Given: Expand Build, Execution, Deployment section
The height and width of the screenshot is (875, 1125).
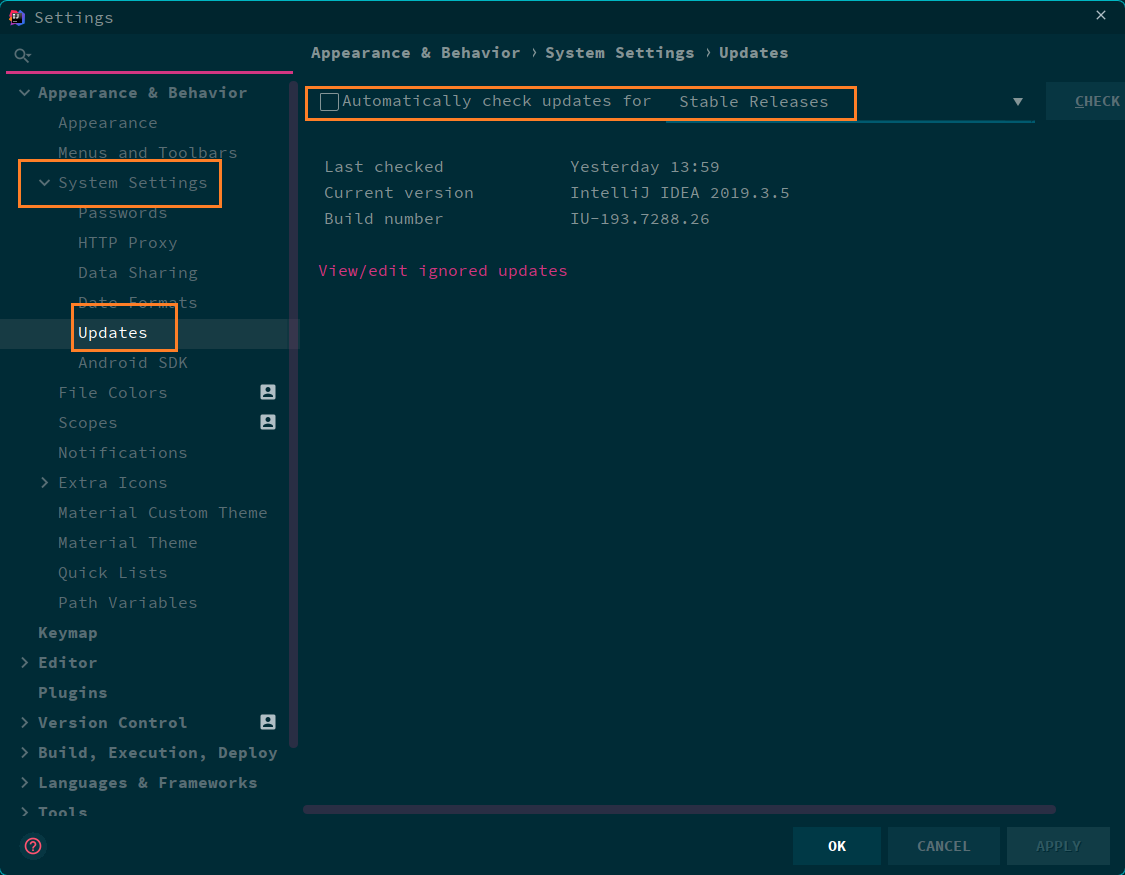Looking at the screenshot, I should coord(24,753).
